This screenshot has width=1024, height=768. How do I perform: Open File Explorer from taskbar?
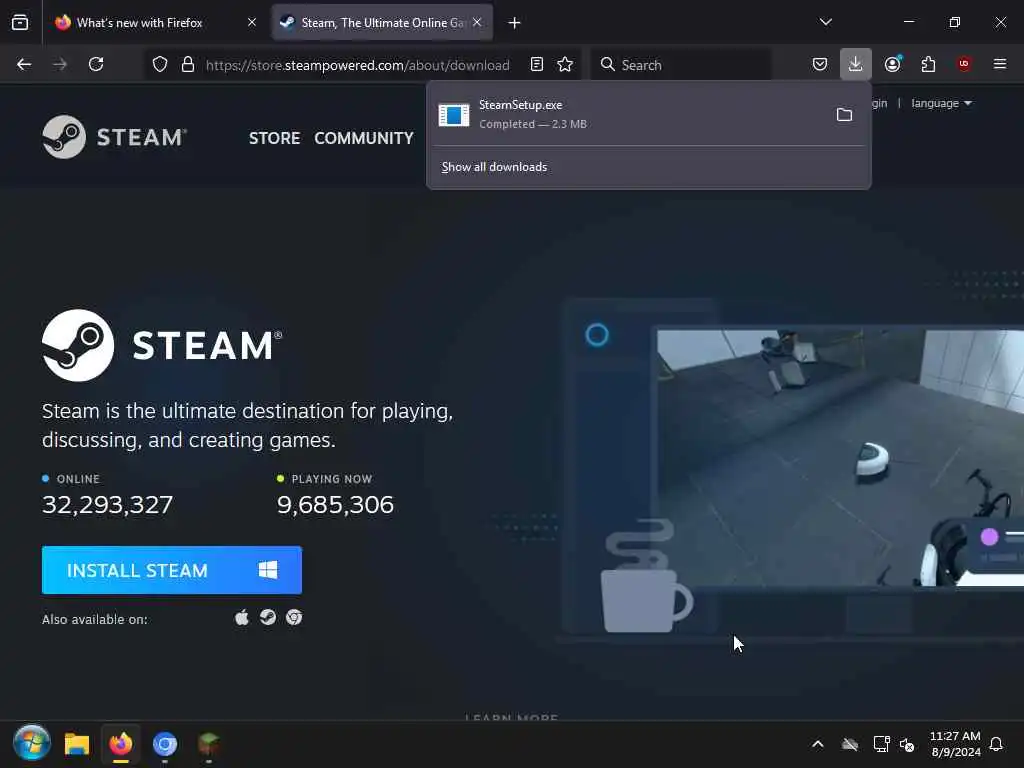click(x=77, y=744)
